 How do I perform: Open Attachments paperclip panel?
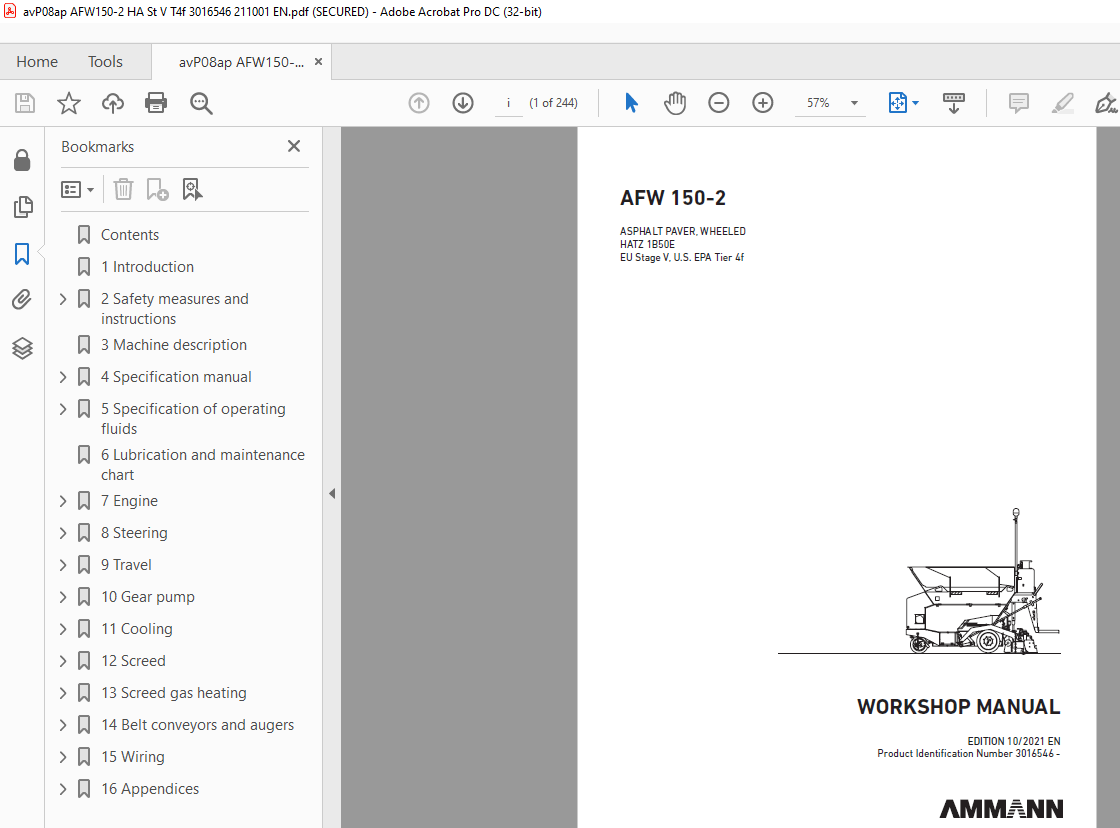point(22,299)
